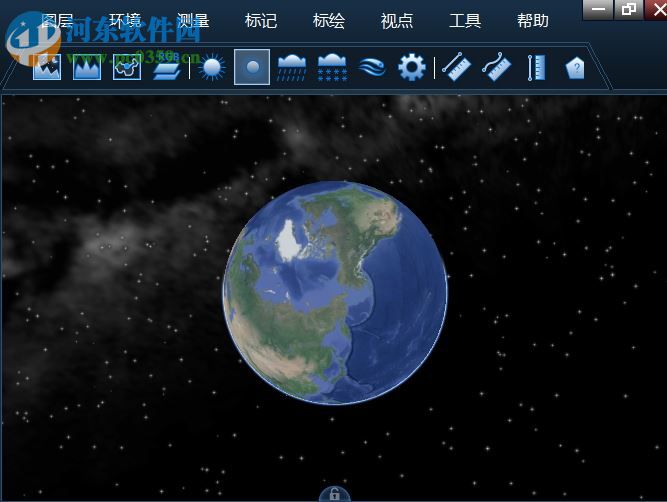Open the 环境 menu
Screen dimensions: 667x502
(x=125, y=20)
